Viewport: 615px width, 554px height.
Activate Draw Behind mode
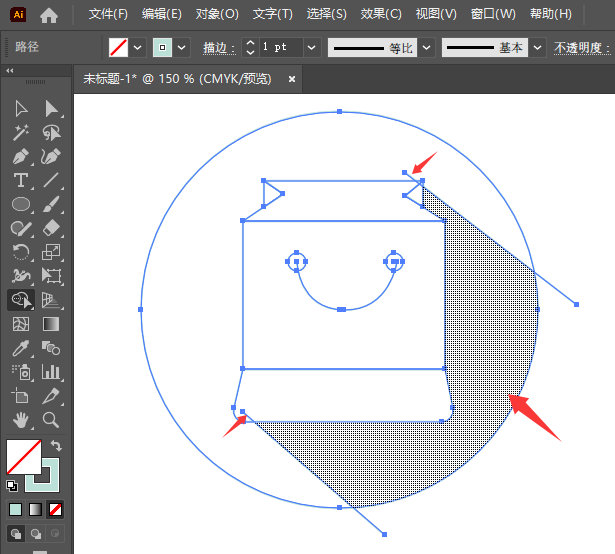pyautogui.click(x=36, y=534)
